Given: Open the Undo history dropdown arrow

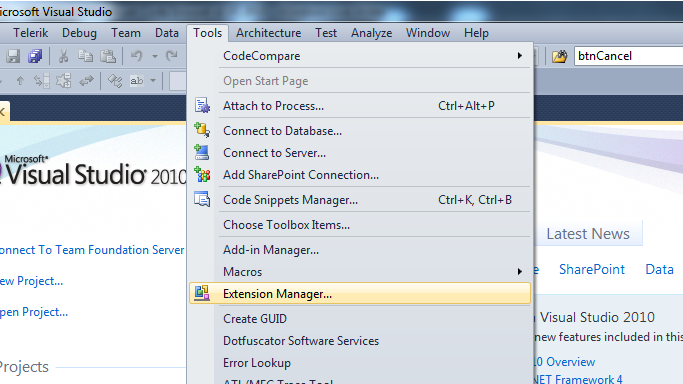Looking at the screenshot, I should point(154,56).
